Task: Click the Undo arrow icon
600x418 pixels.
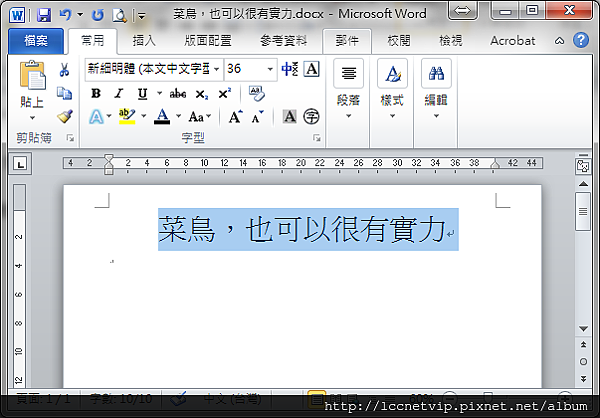Action: 65,15
